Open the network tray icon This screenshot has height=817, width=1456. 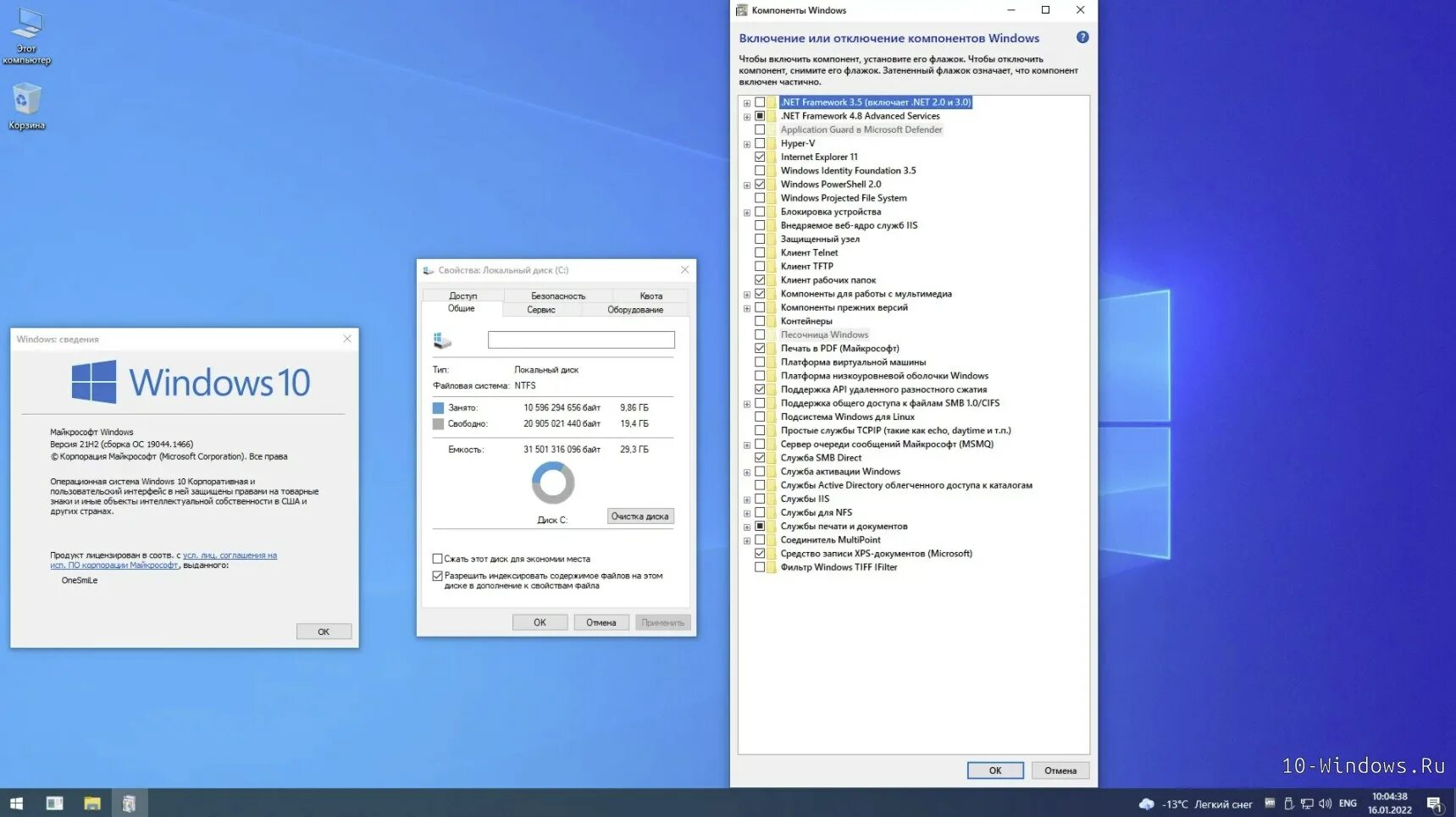1307,803
